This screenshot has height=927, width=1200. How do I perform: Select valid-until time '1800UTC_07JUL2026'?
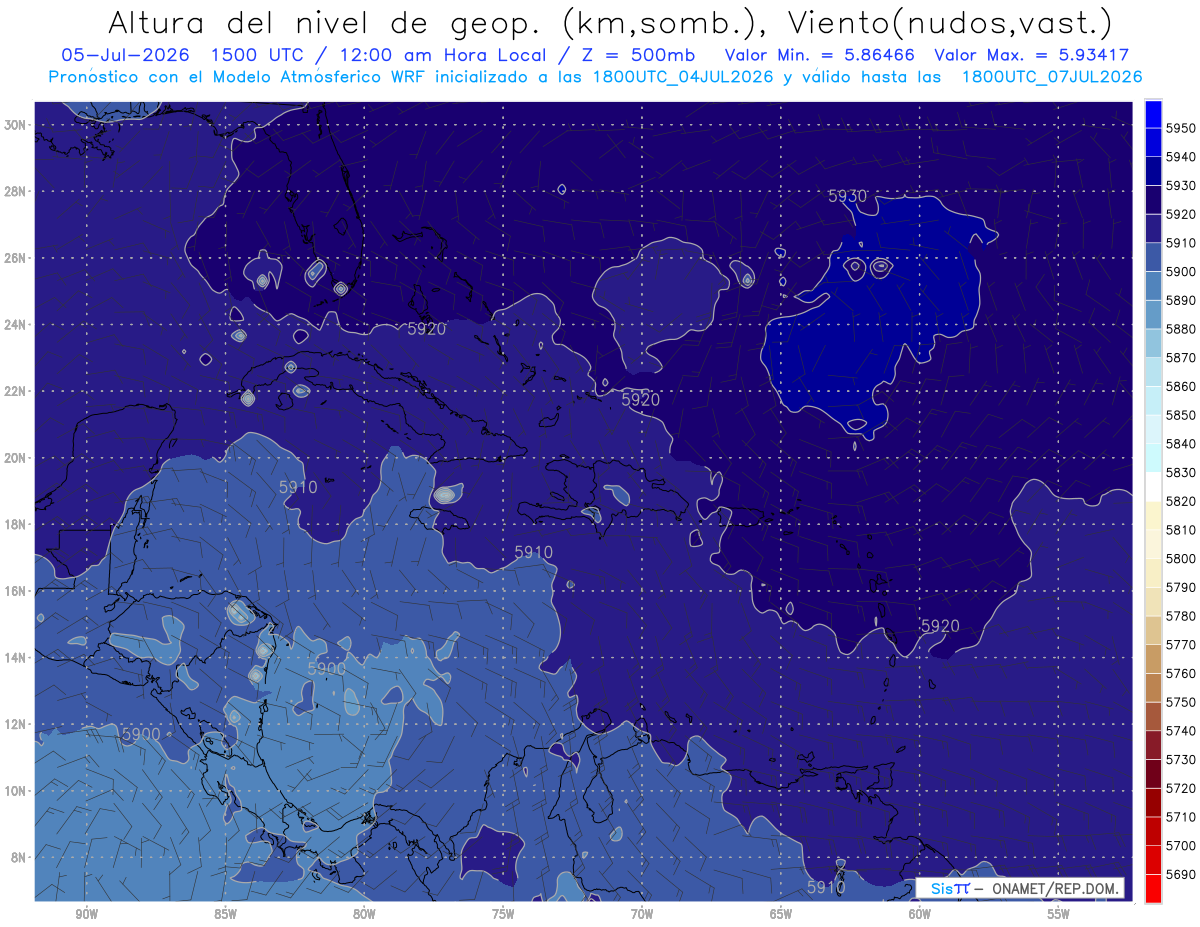pyautogui.click(x=1051, y=77)
